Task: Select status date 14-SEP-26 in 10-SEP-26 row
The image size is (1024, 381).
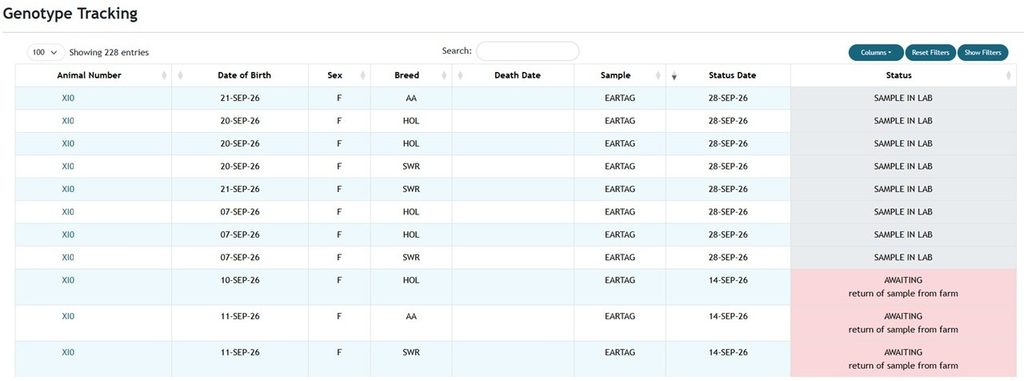Action: click(x=728, y=280)
